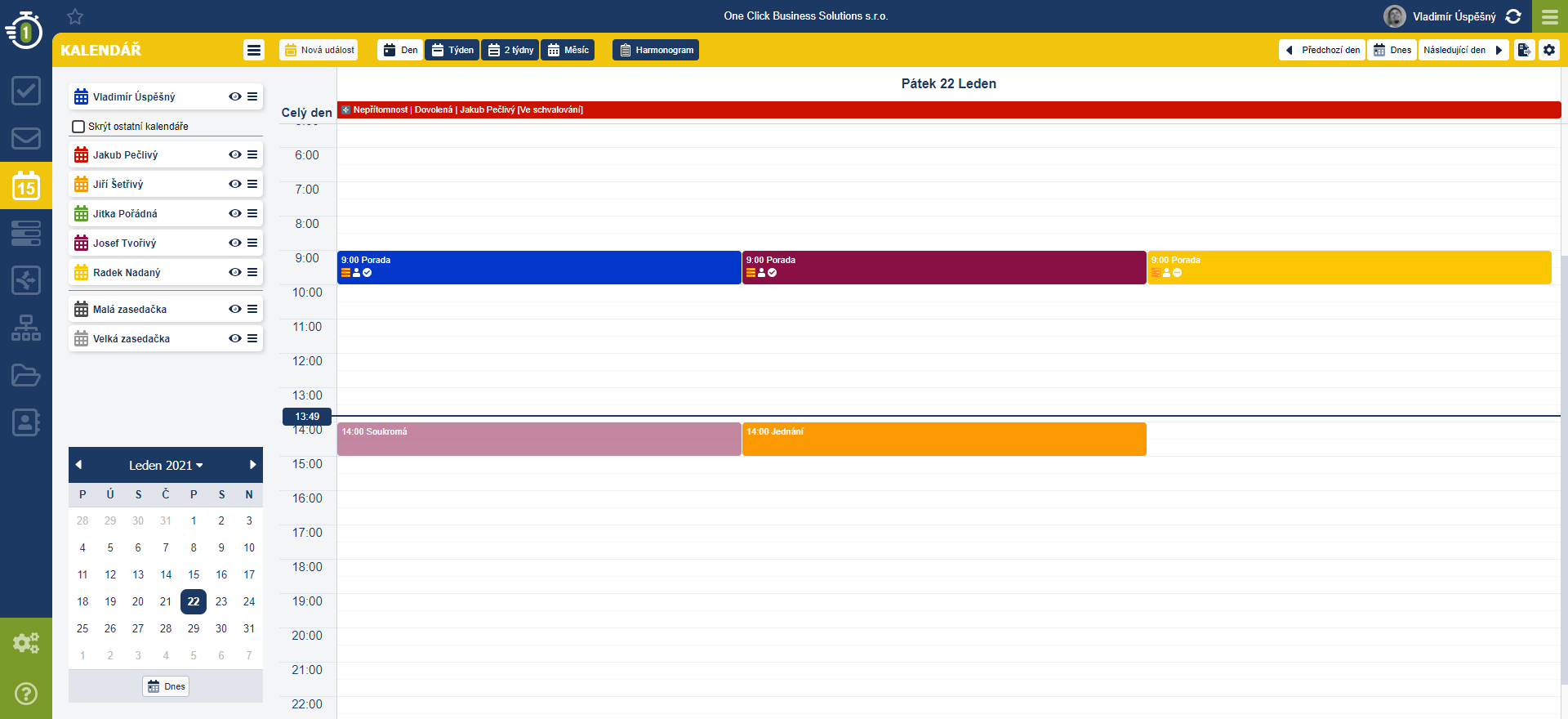Open the settings gears sidebar icon
Screen dimensions: 1568x719
[26, 643]
